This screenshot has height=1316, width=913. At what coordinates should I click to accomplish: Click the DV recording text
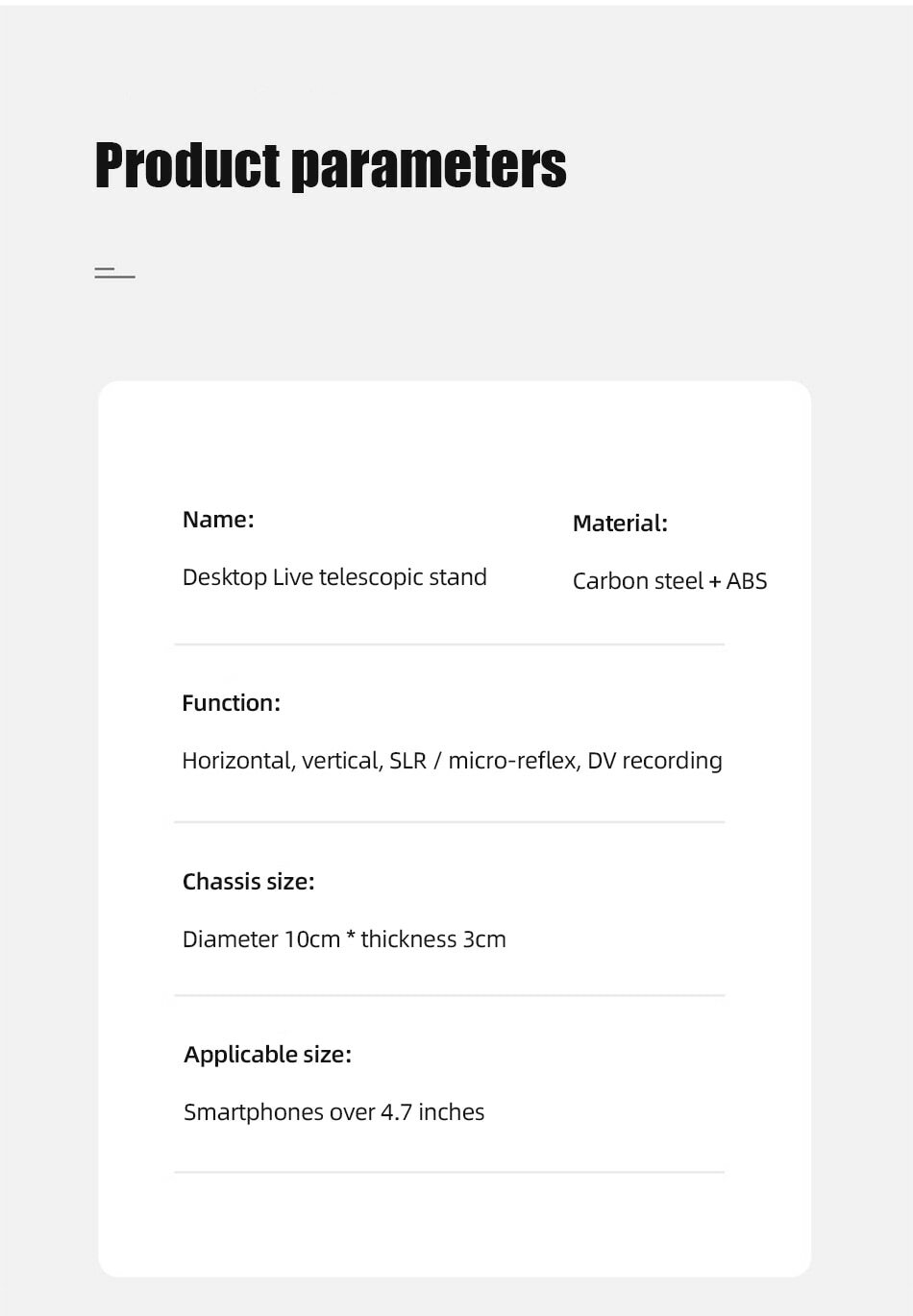654,761
